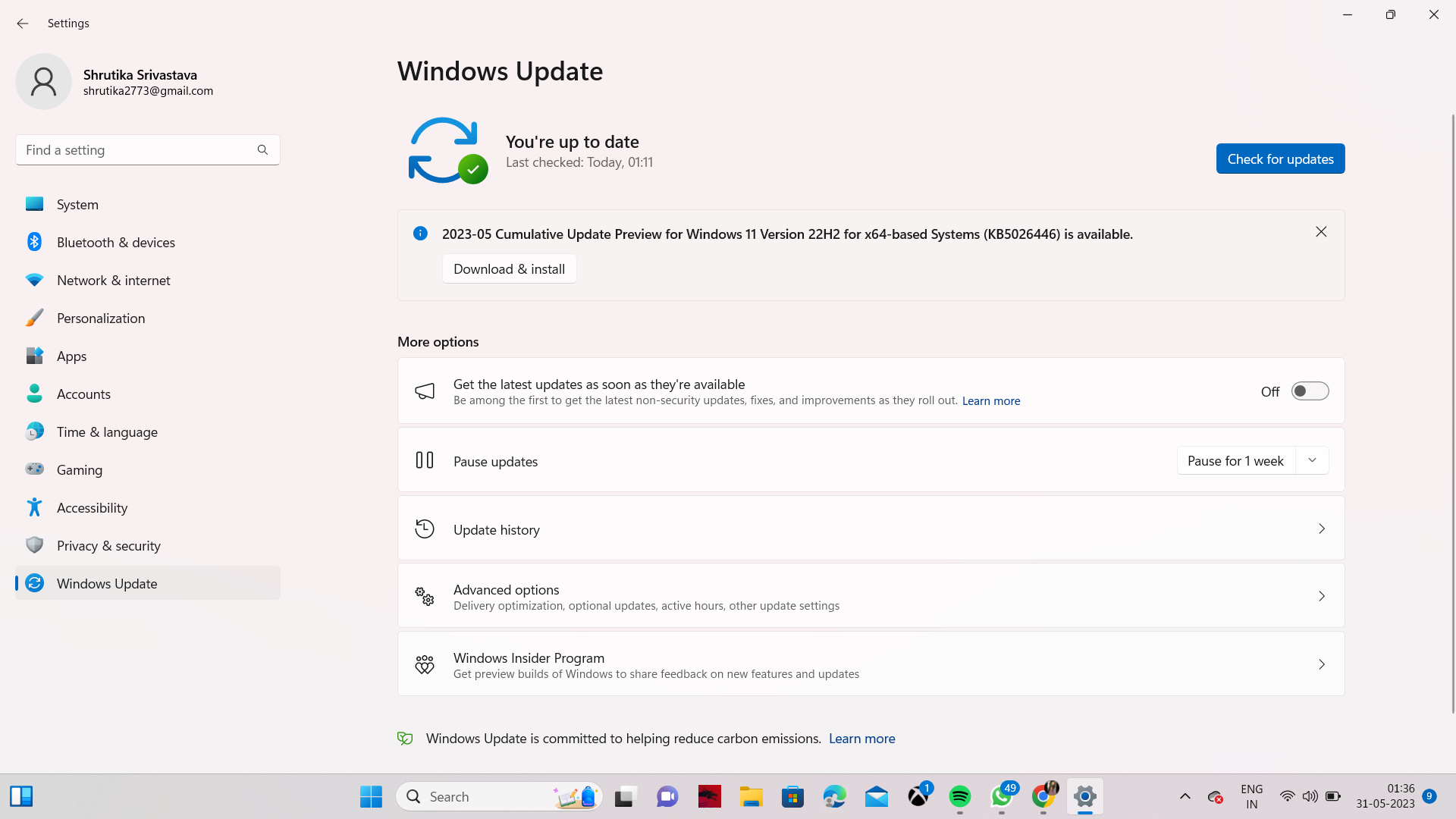Viewport: 1456px width, 819px height.
Task: Select Gaming in the sidebar
Action: pos(80,469)
